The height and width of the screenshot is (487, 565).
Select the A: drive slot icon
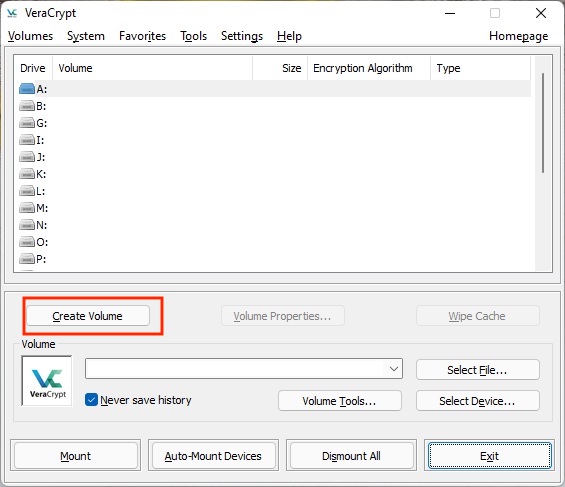point(27,89)
